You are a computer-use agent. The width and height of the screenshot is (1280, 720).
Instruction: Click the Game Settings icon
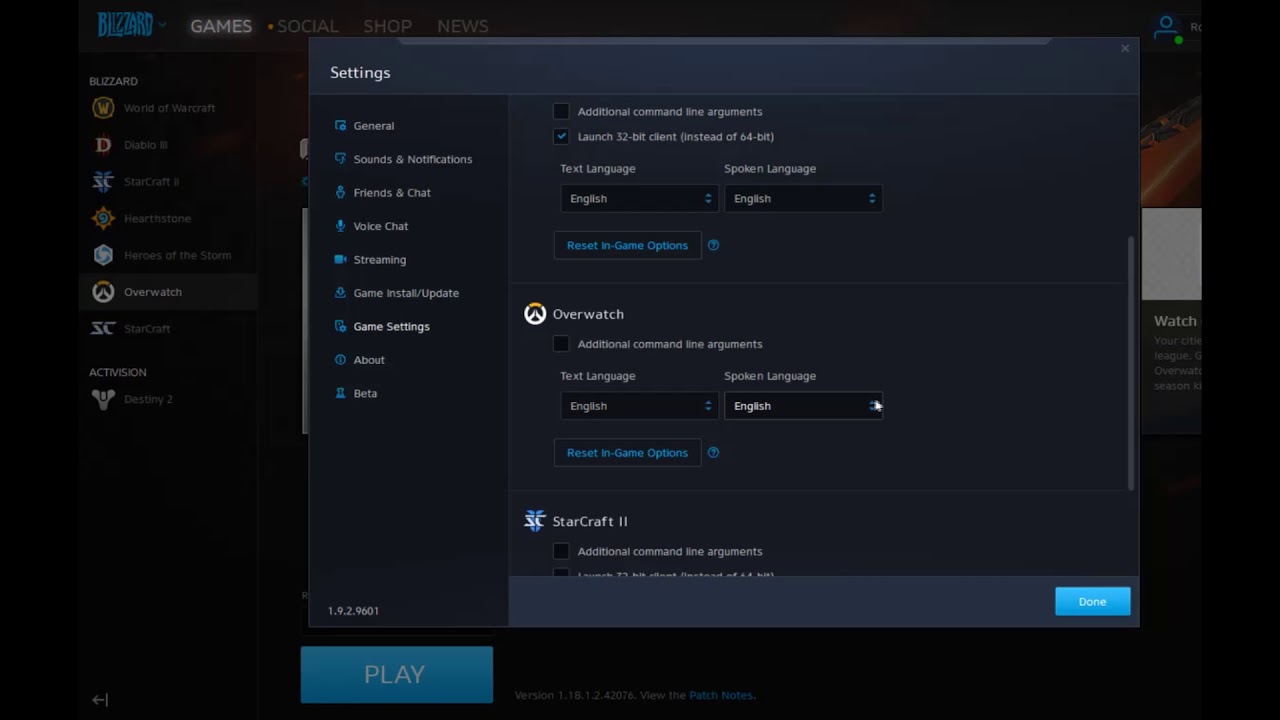click(x=340, y=326)
